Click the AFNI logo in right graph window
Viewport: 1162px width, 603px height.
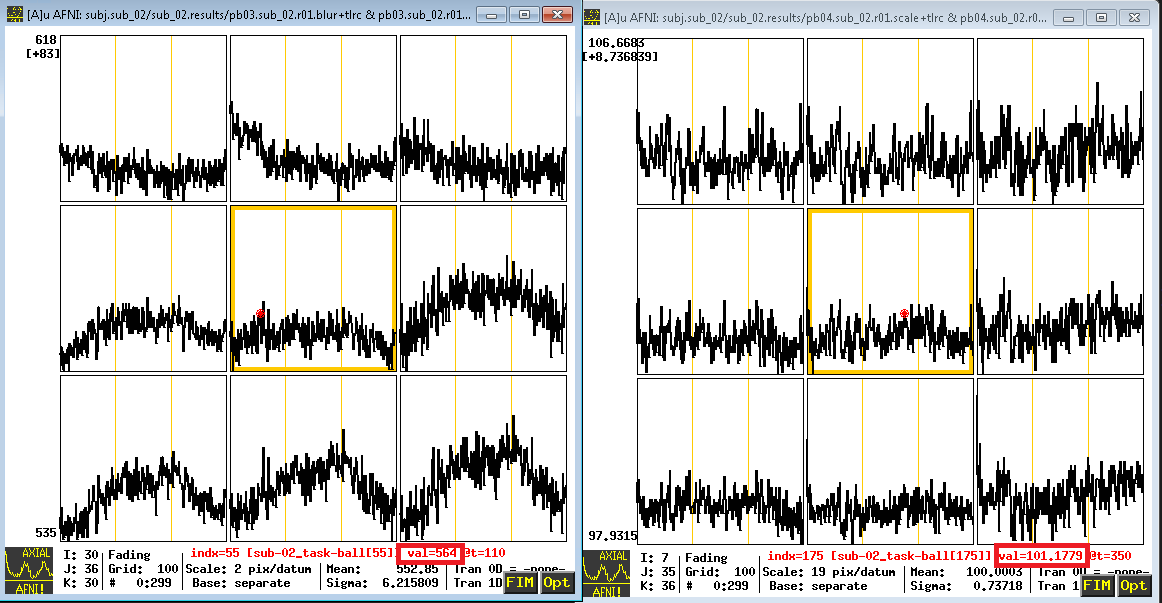(x=606, y=573)
